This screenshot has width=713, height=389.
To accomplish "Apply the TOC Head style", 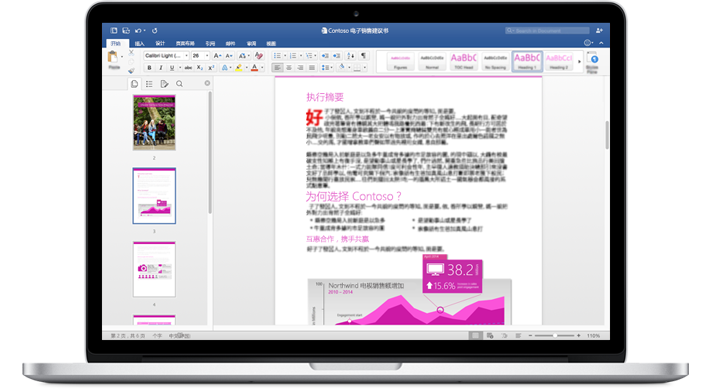I will point(463,61).
